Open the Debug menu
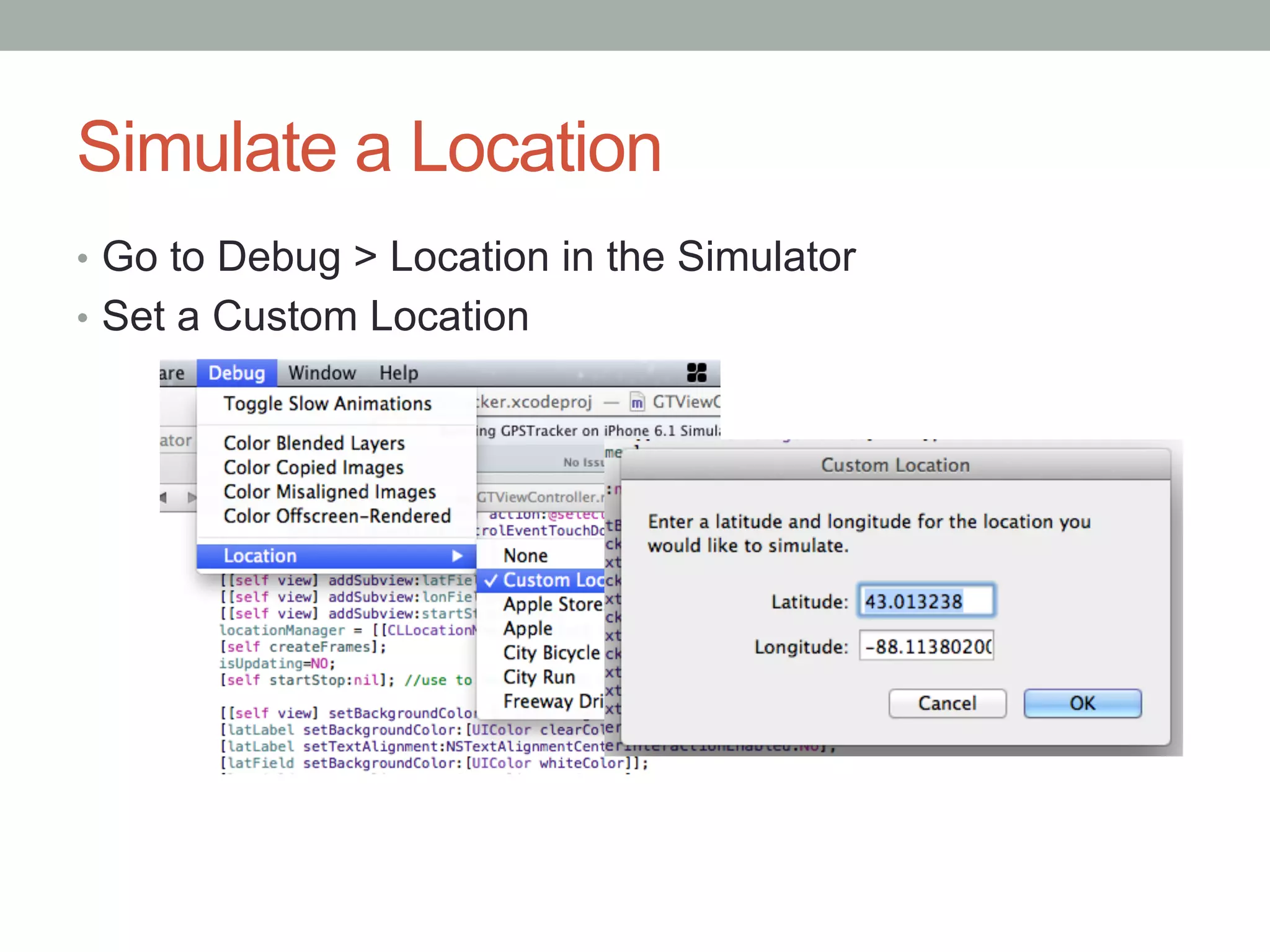 [x=237, y=373]
